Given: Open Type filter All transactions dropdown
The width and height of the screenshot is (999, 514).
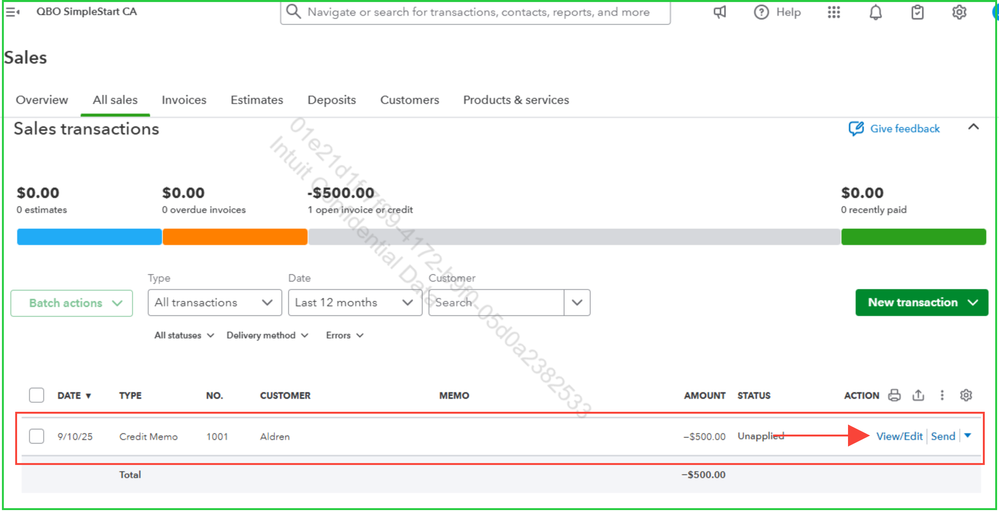Looking at the screenshot, I should 215,303.
